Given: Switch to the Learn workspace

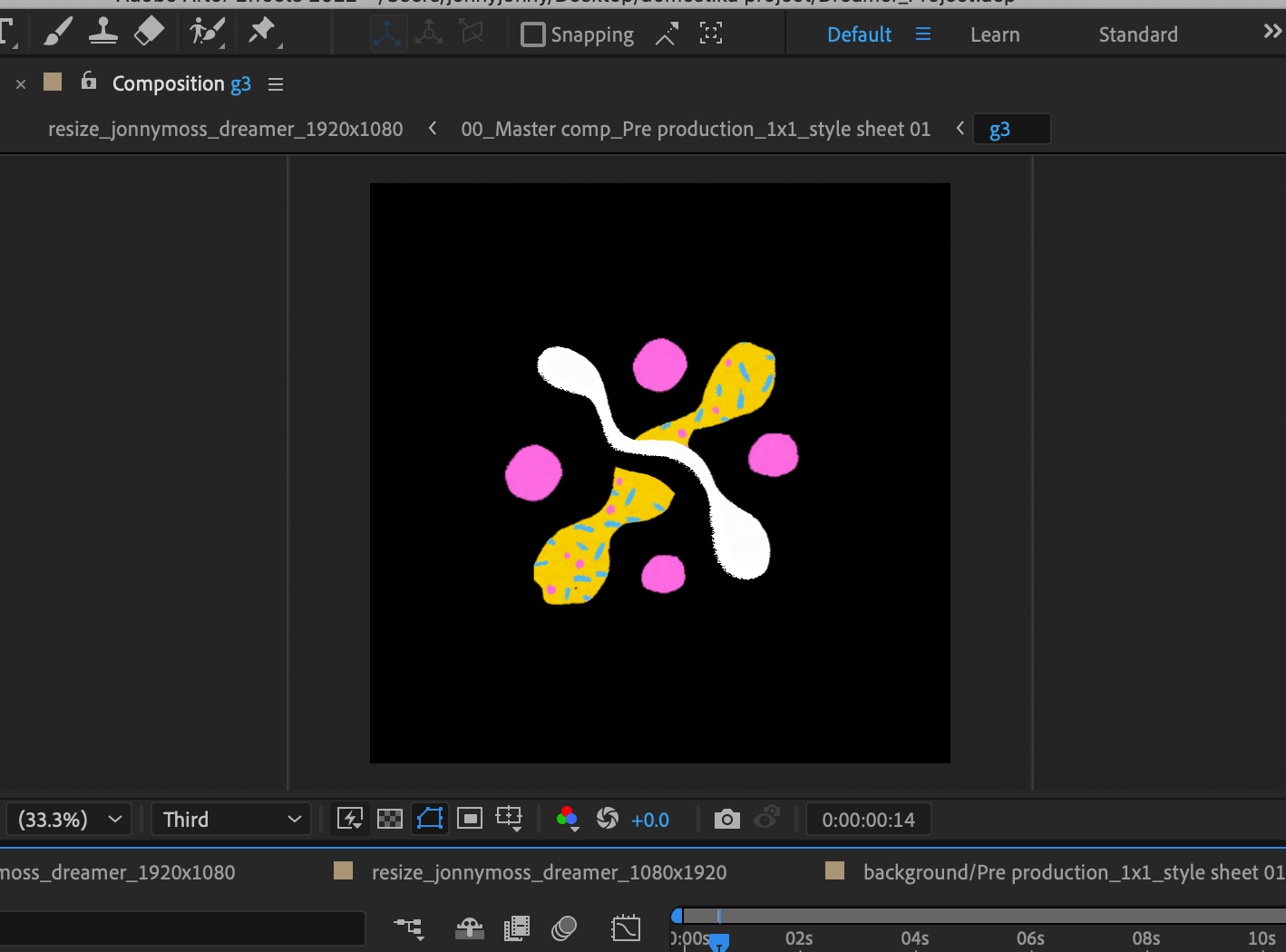Looking at the screenshot, I should pyautogui.click(x=995, y=34).
